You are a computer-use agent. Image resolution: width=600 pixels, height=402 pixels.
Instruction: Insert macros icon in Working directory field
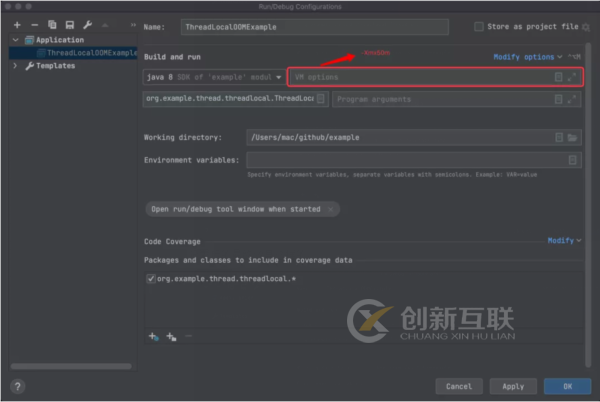559,137
